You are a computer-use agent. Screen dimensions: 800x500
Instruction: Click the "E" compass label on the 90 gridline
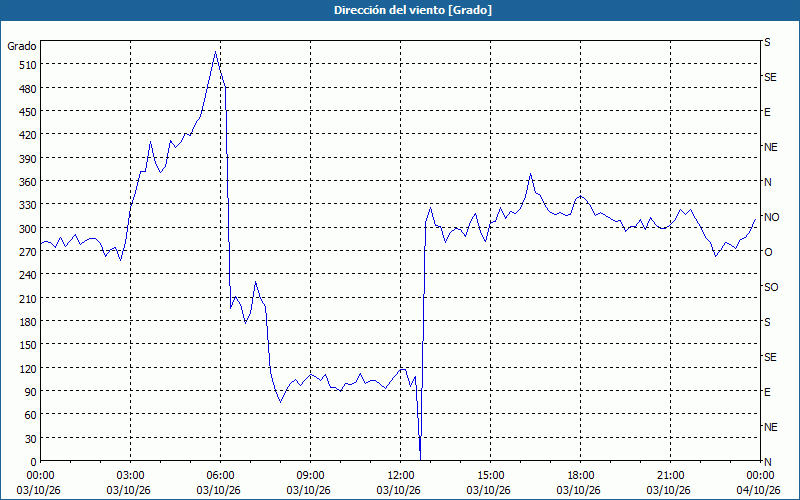767,392
